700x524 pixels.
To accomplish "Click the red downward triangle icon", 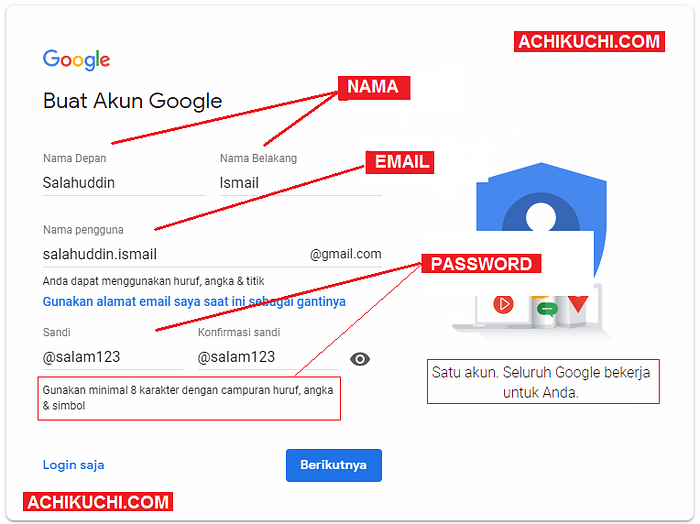I will click(578, 304).
